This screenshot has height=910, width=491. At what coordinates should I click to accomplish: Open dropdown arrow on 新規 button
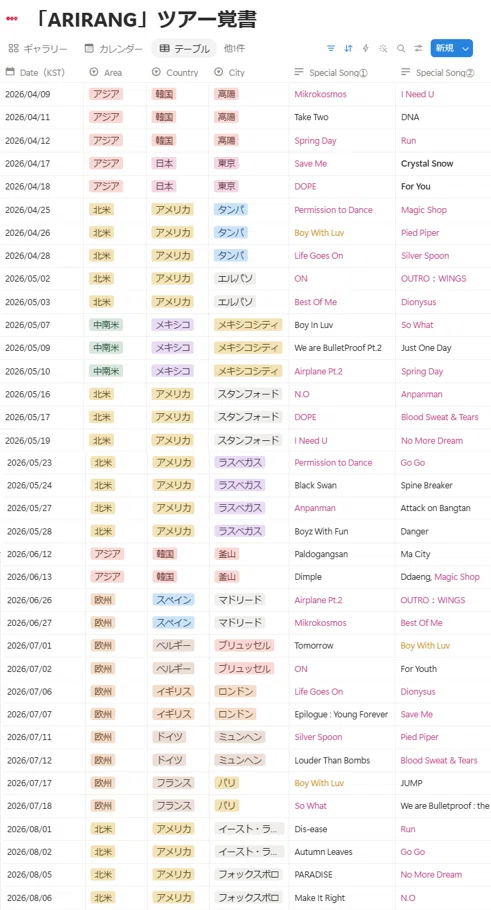[x=465, y=48]
